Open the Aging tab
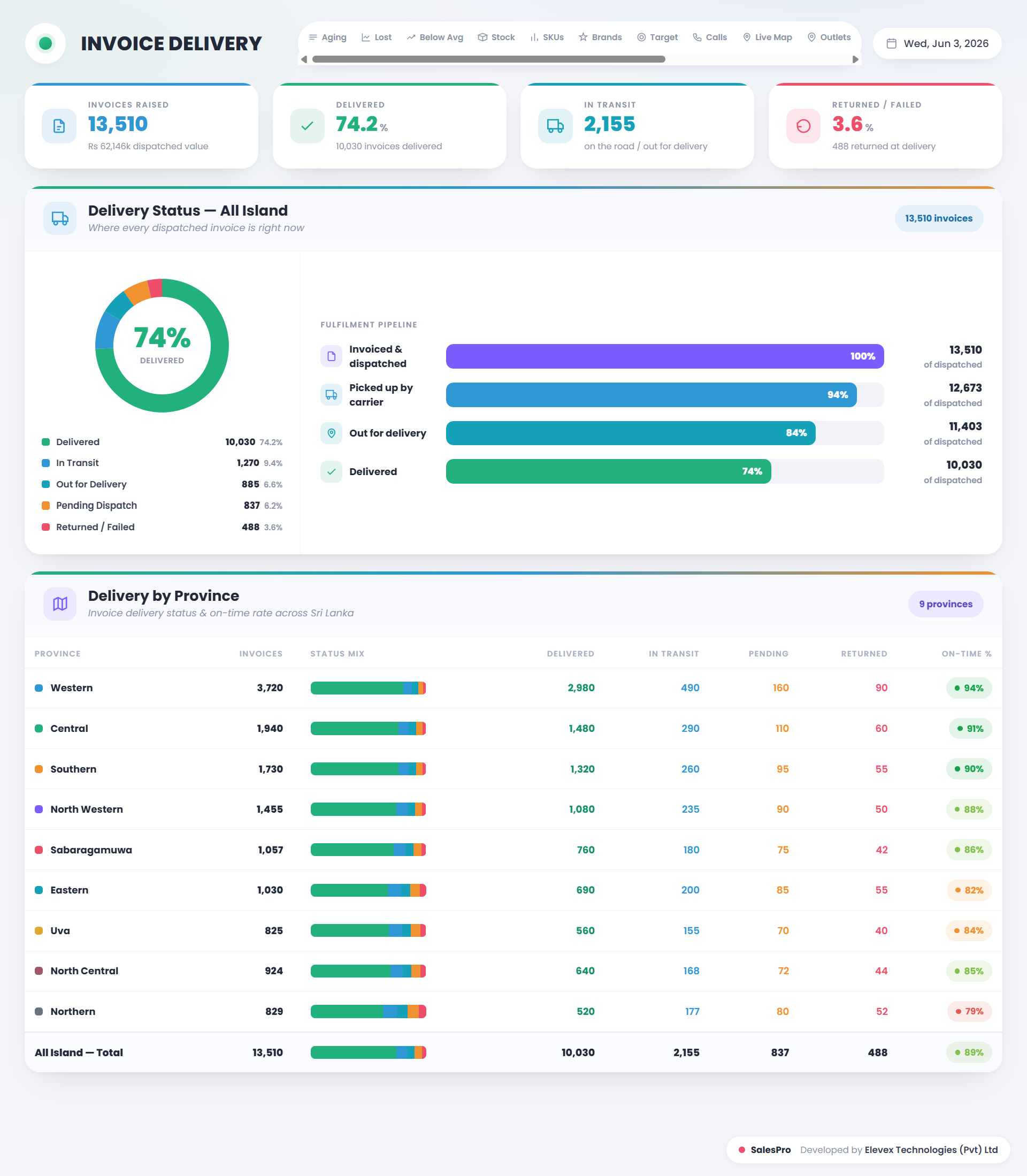The width and height of the screenshot is (1027, 1176). (x=327, y=37)
